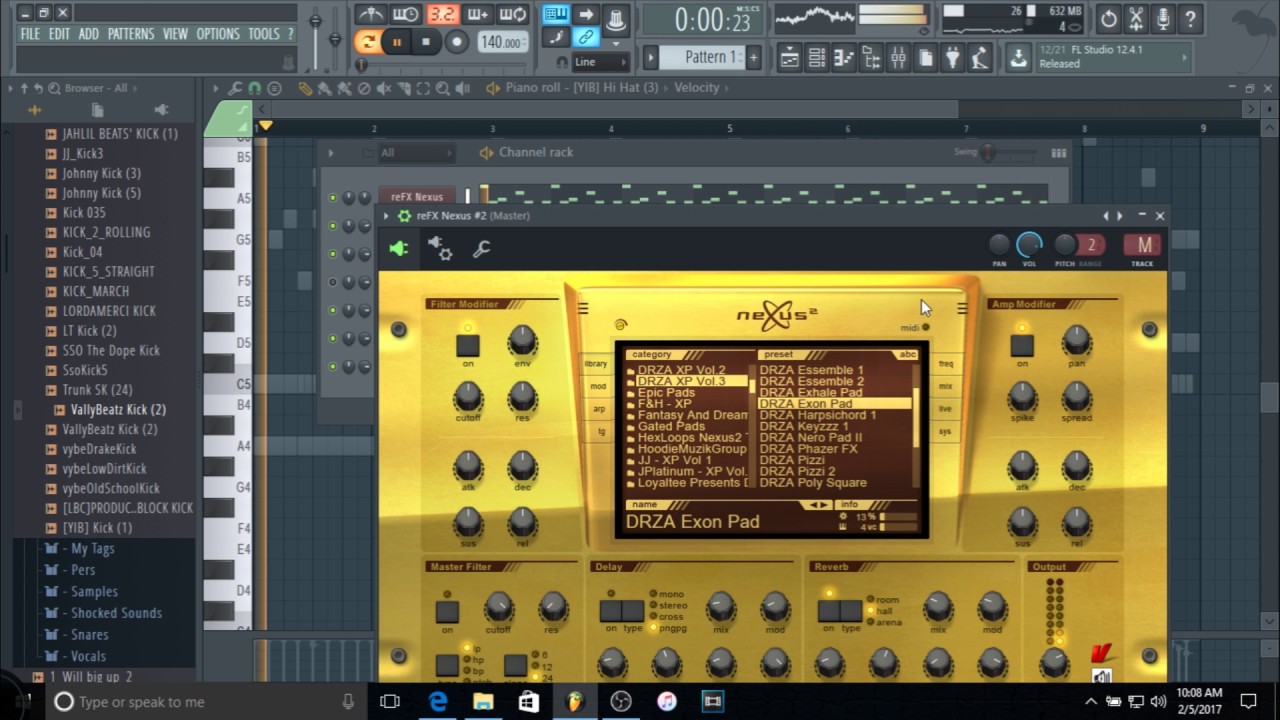Click the tempo field showing 140.000
Screen dimensions: 1280x720
pos(502,42)
